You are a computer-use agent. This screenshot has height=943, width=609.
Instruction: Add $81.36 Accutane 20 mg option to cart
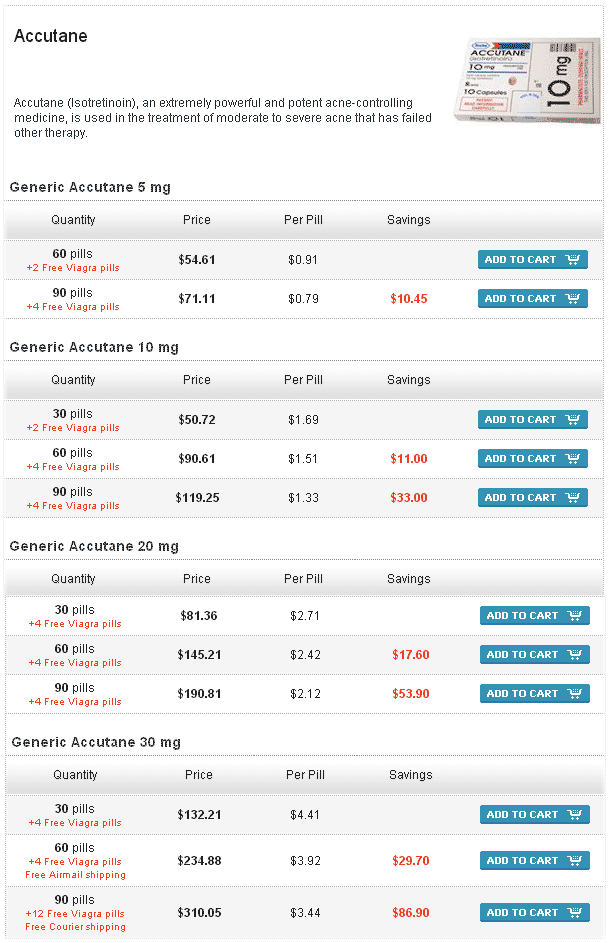[x=534, y=616]
